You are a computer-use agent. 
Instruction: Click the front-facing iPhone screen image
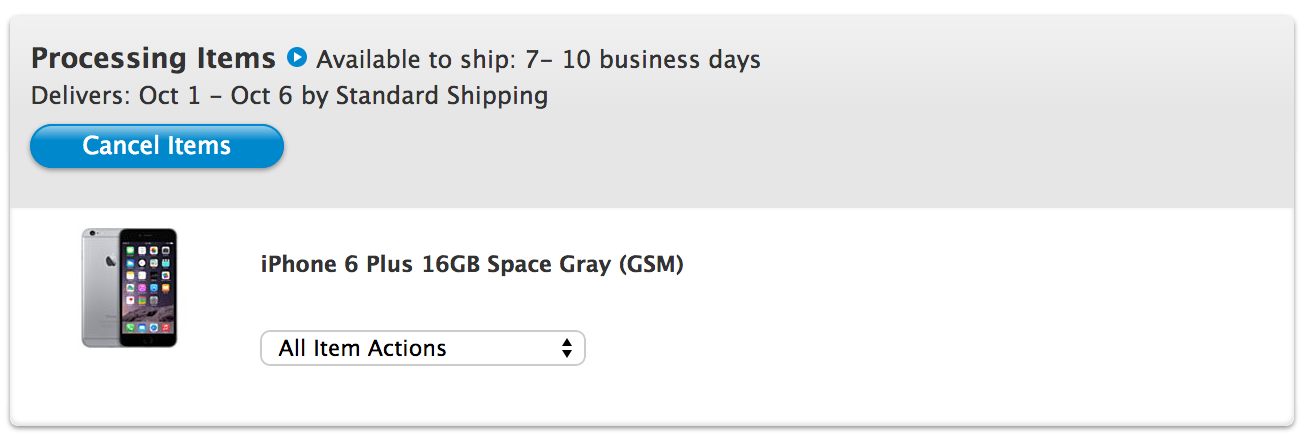[x=147, y=288]
